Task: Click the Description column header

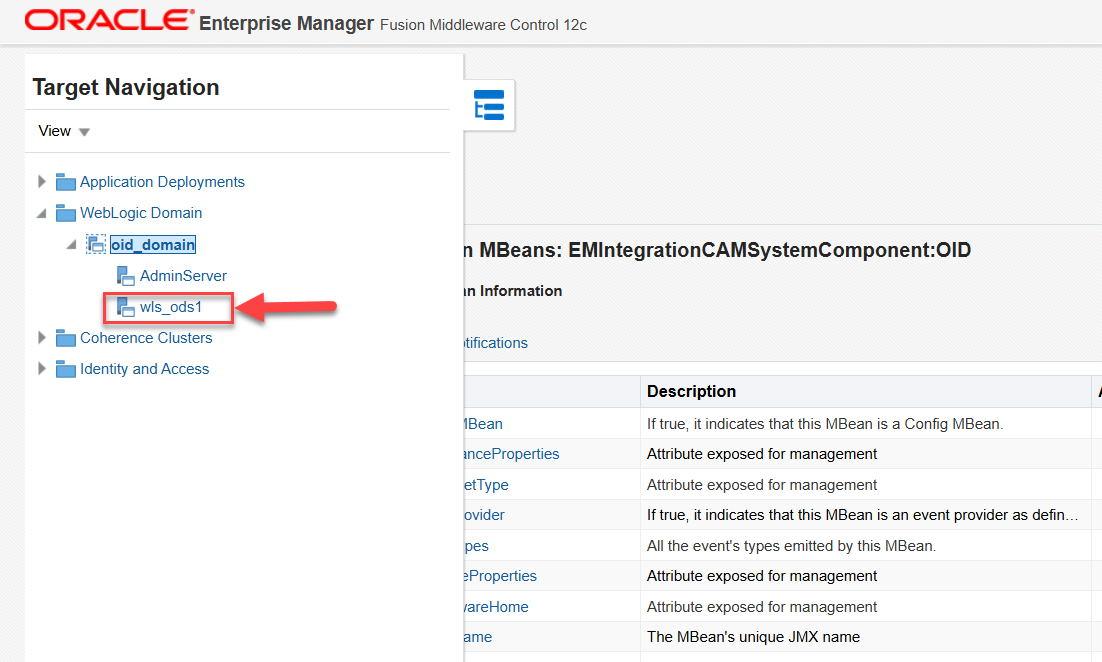Action: (x=691, y=391)
